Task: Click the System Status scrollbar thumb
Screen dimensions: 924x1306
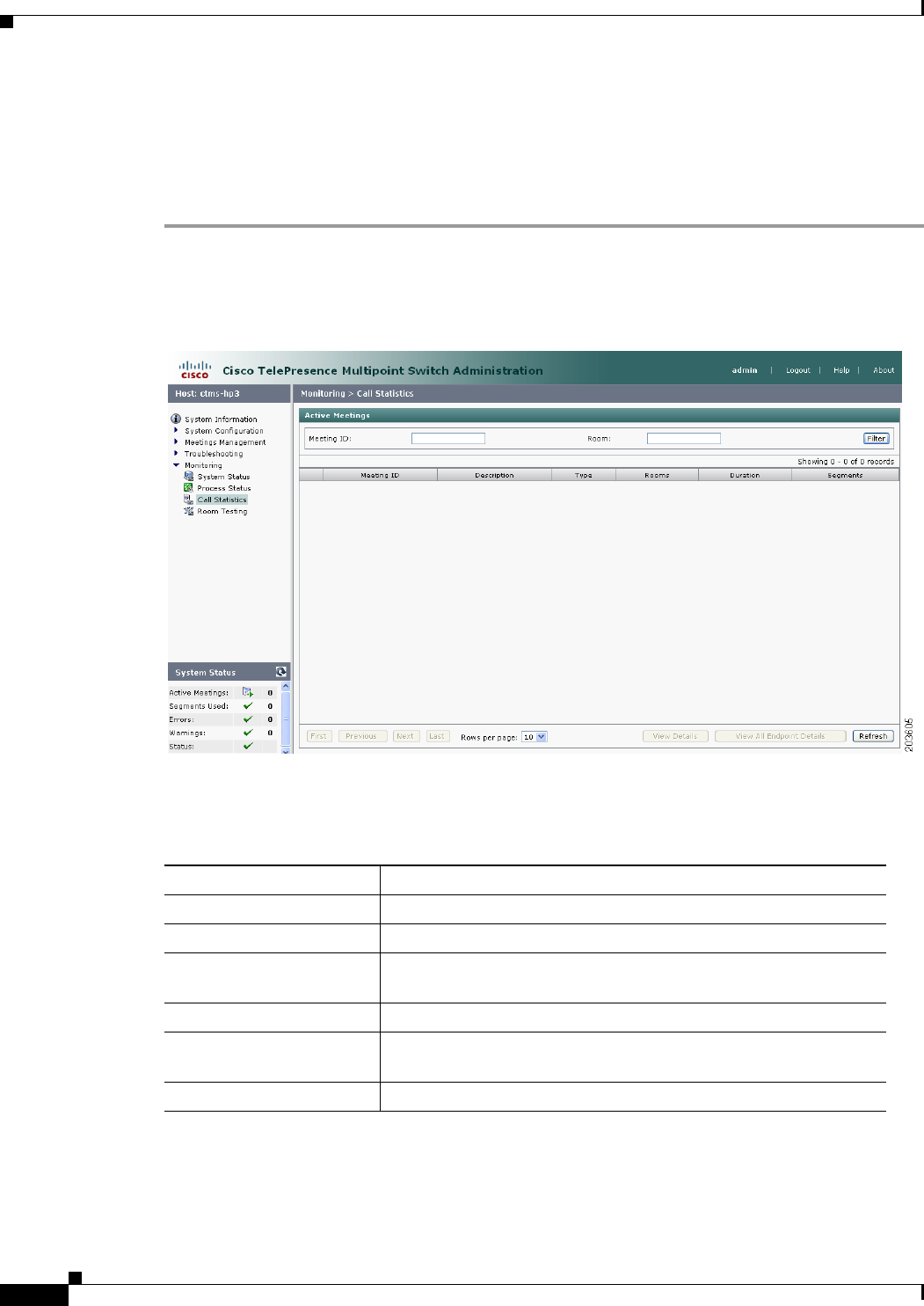Action: pyautogui.click(x=285, y=718)
